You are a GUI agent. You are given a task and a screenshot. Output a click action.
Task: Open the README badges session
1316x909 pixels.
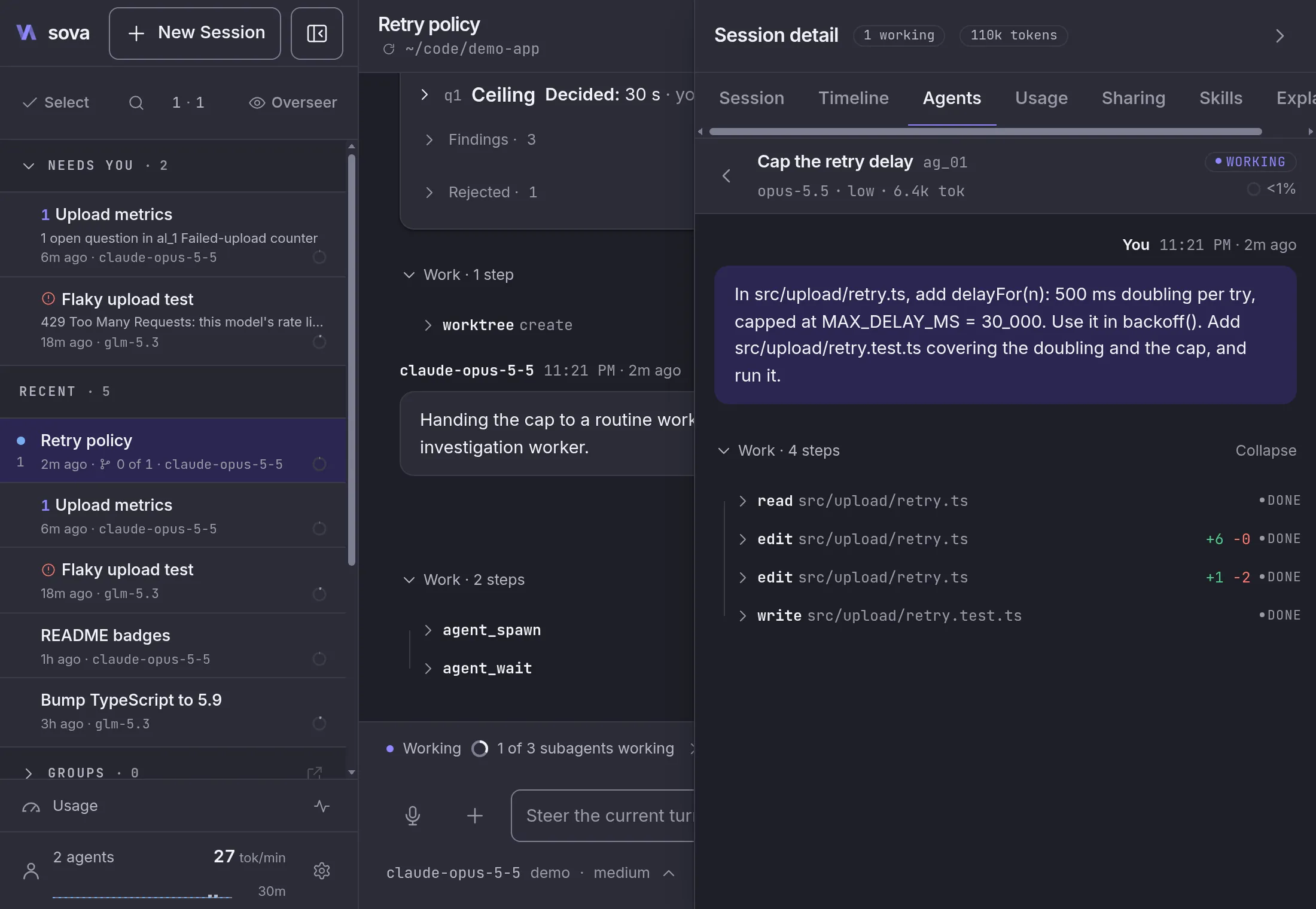[x=173, y=646]
